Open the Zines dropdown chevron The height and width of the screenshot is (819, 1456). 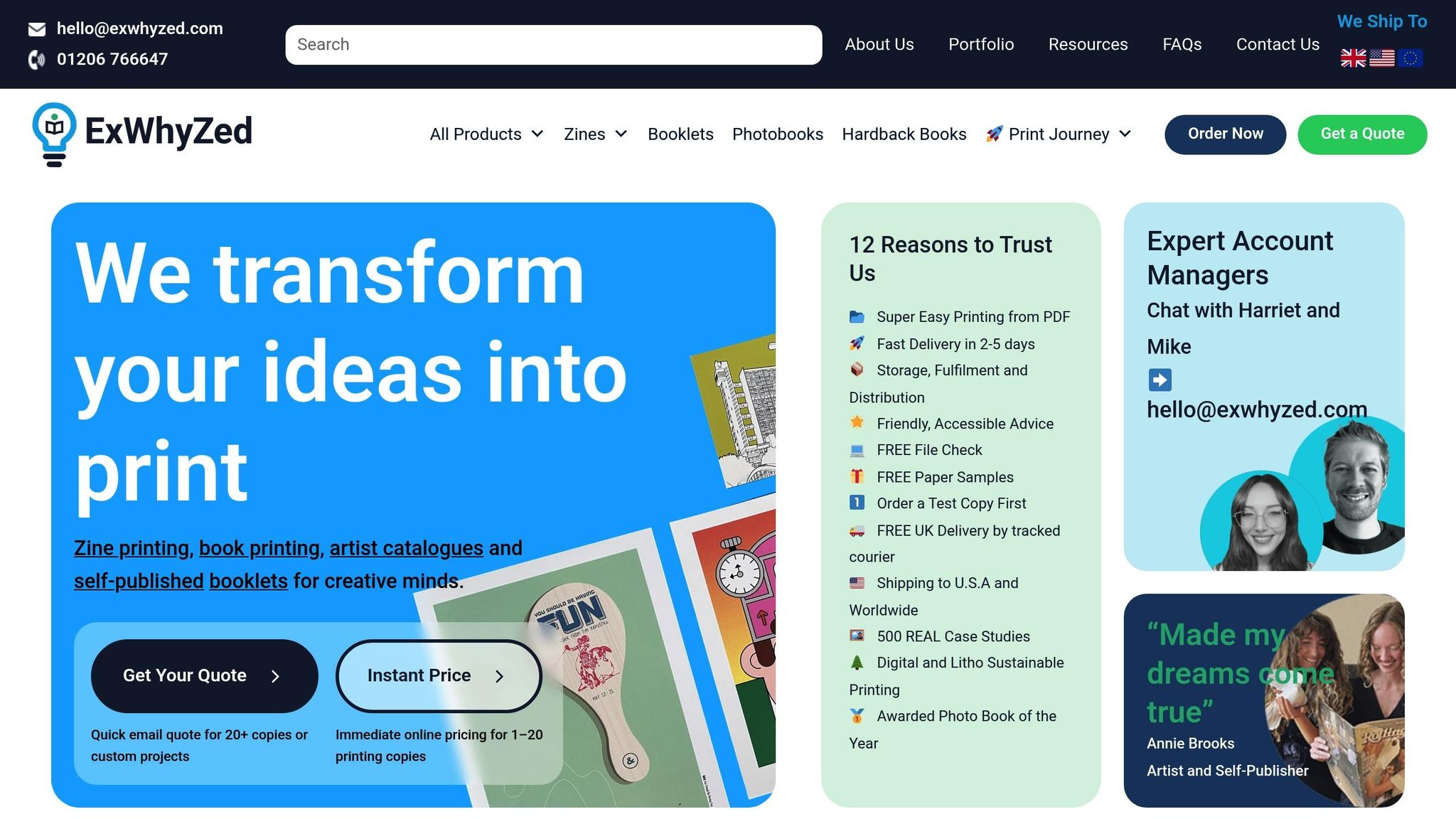[621, 134]
